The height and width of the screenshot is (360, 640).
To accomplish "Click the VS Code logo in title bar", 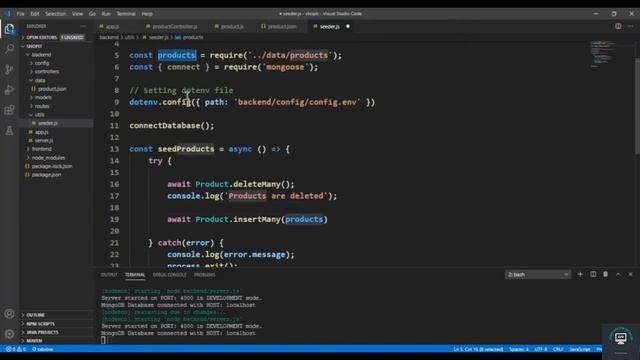I will tap(8, 13).
